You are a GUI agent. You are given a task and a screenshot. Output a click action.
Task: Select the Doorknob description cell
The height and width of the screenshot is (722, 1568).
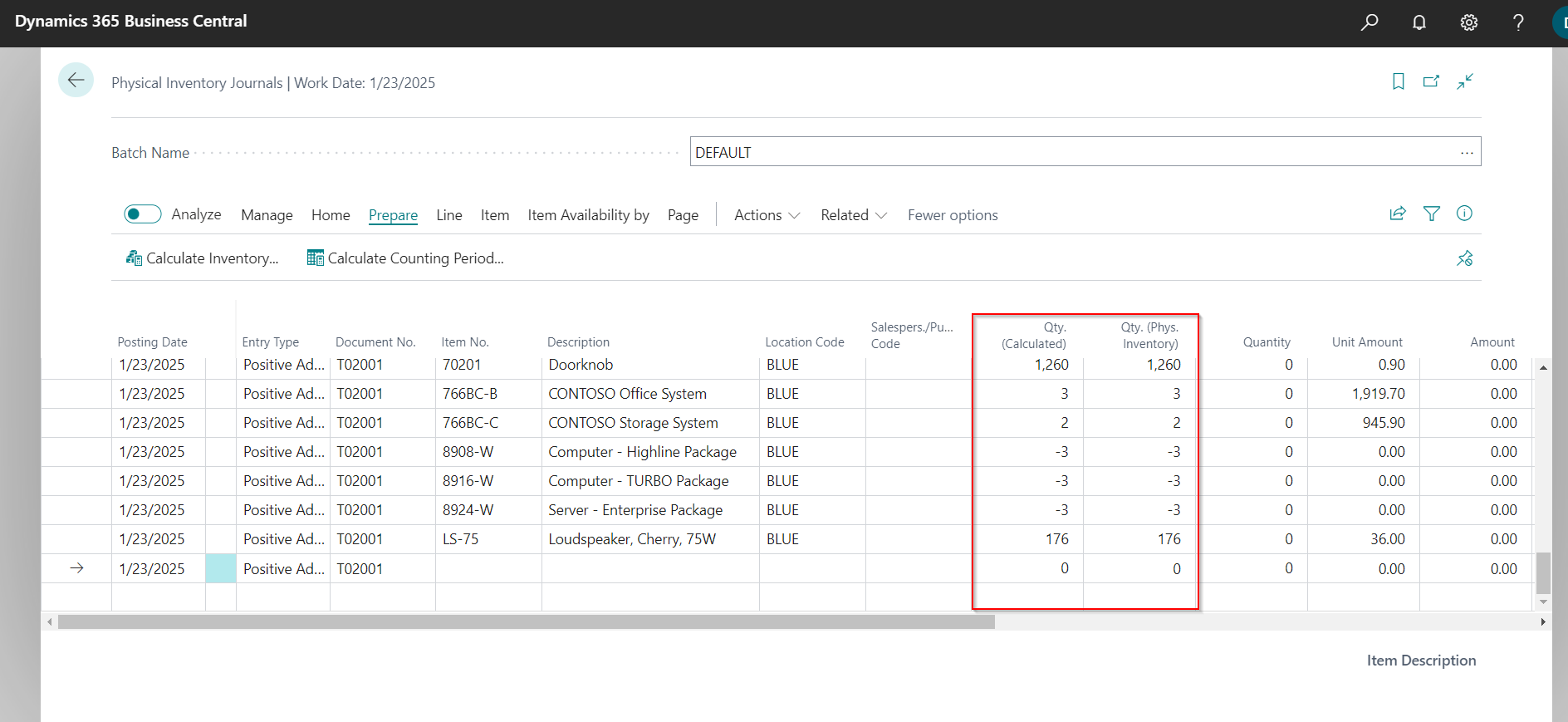click(650, 365)
